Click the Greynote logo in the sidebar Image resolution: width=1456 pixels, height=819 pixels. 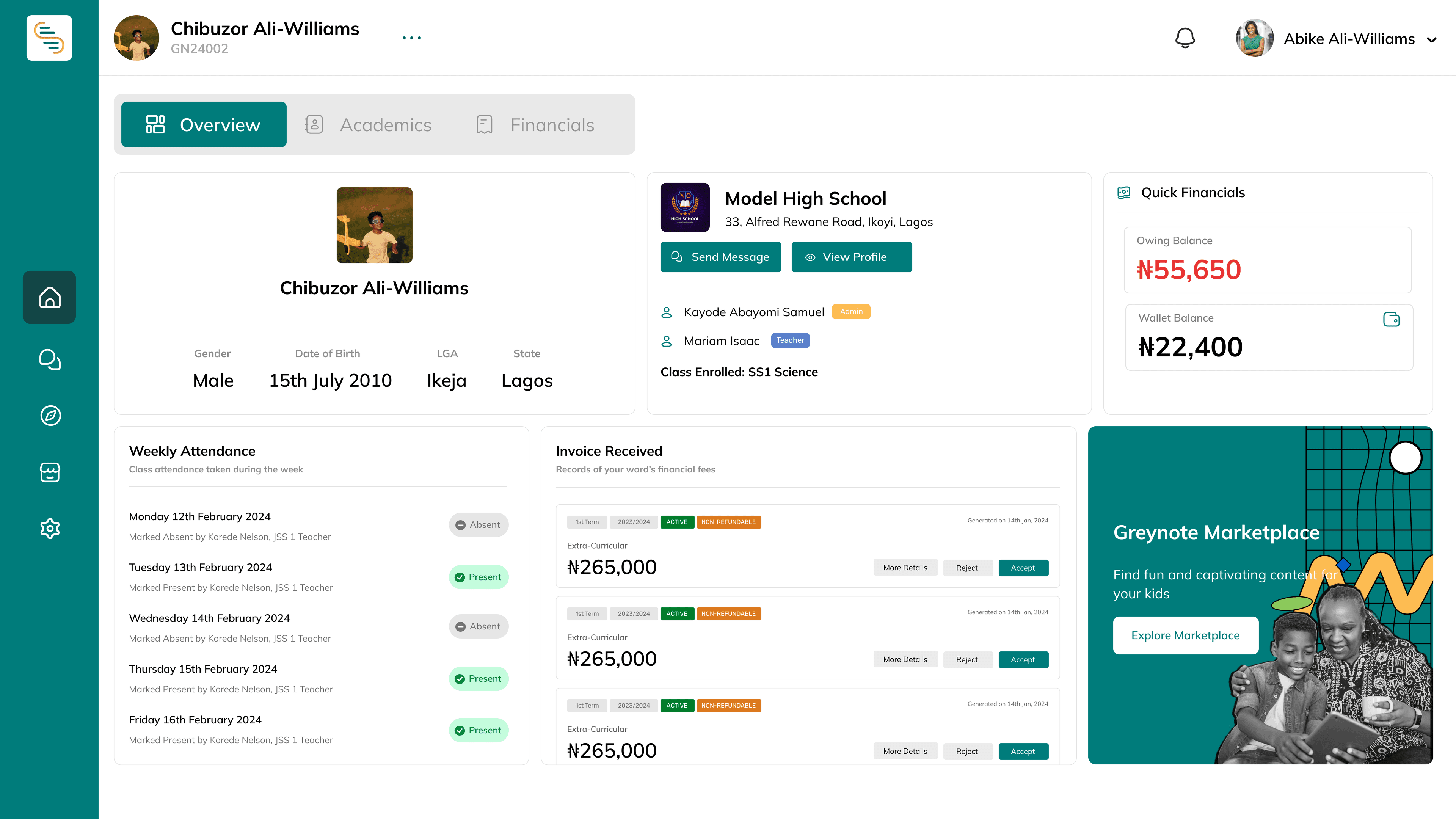pyautogui.click(x=49, y=38)
